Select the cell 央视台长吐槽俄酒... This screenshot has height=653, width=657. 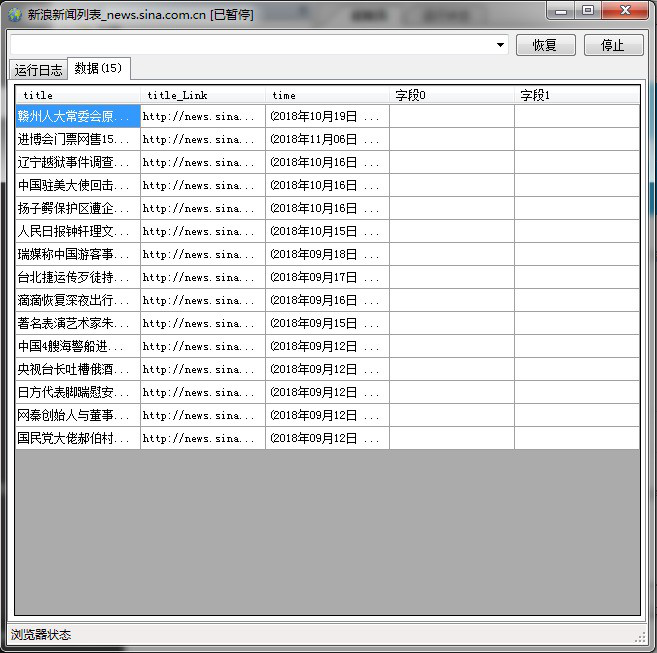click(78, 370)
